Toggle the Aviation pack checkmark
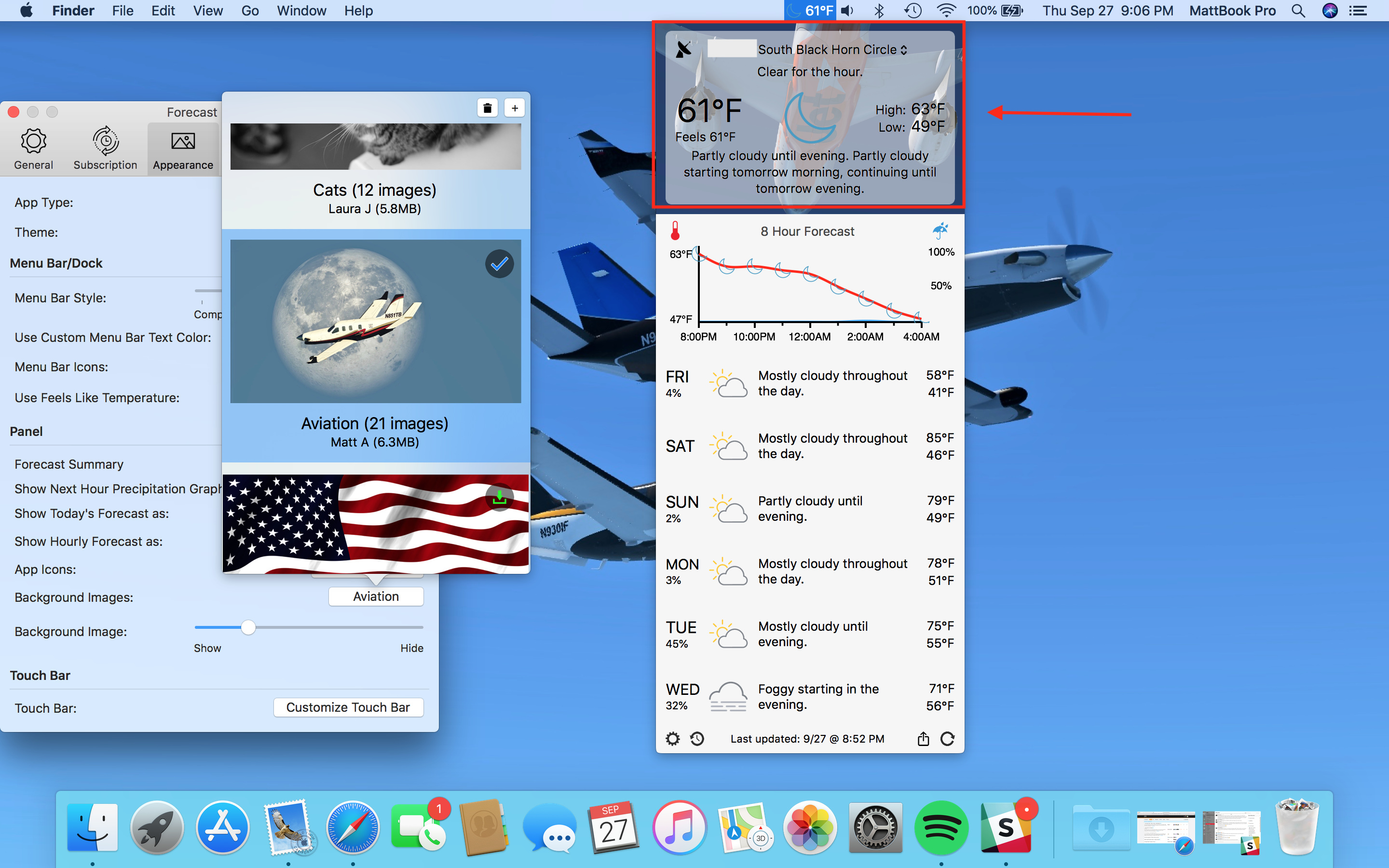The height and width of the screenshot is (868, 1389). 499,264
